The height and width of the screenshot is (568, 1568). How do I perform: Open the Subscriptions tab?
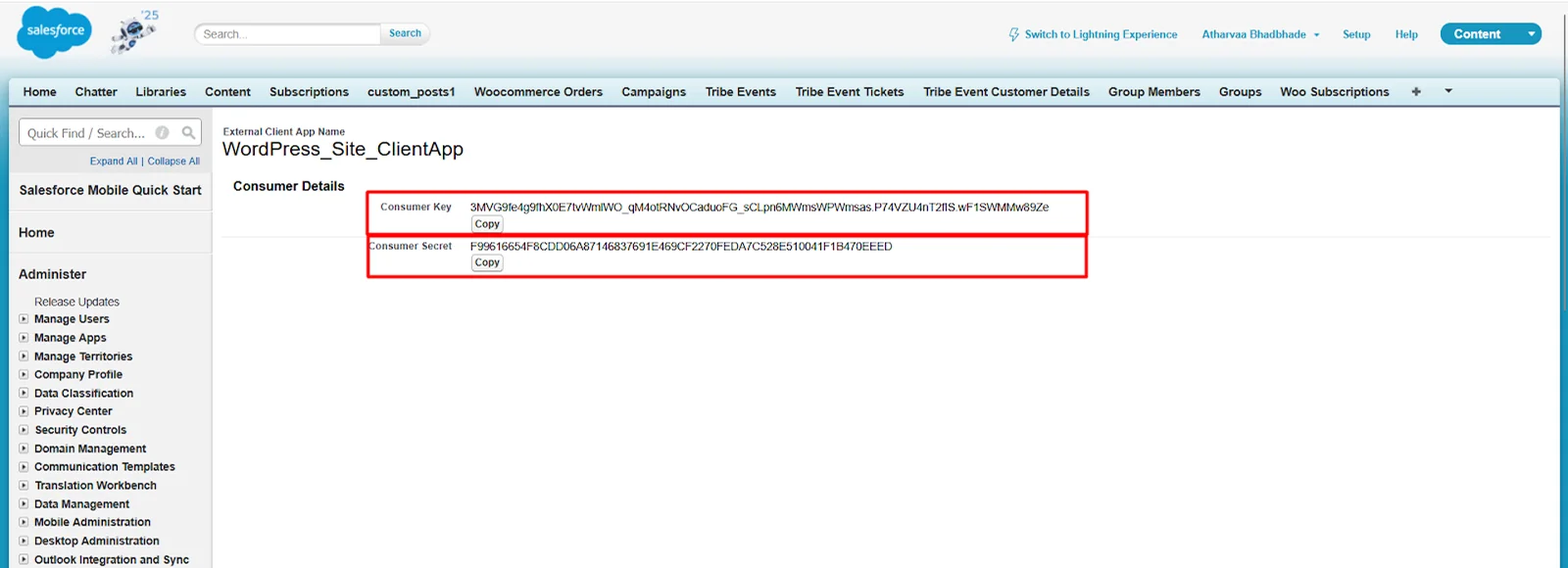(x=309, y=92)
